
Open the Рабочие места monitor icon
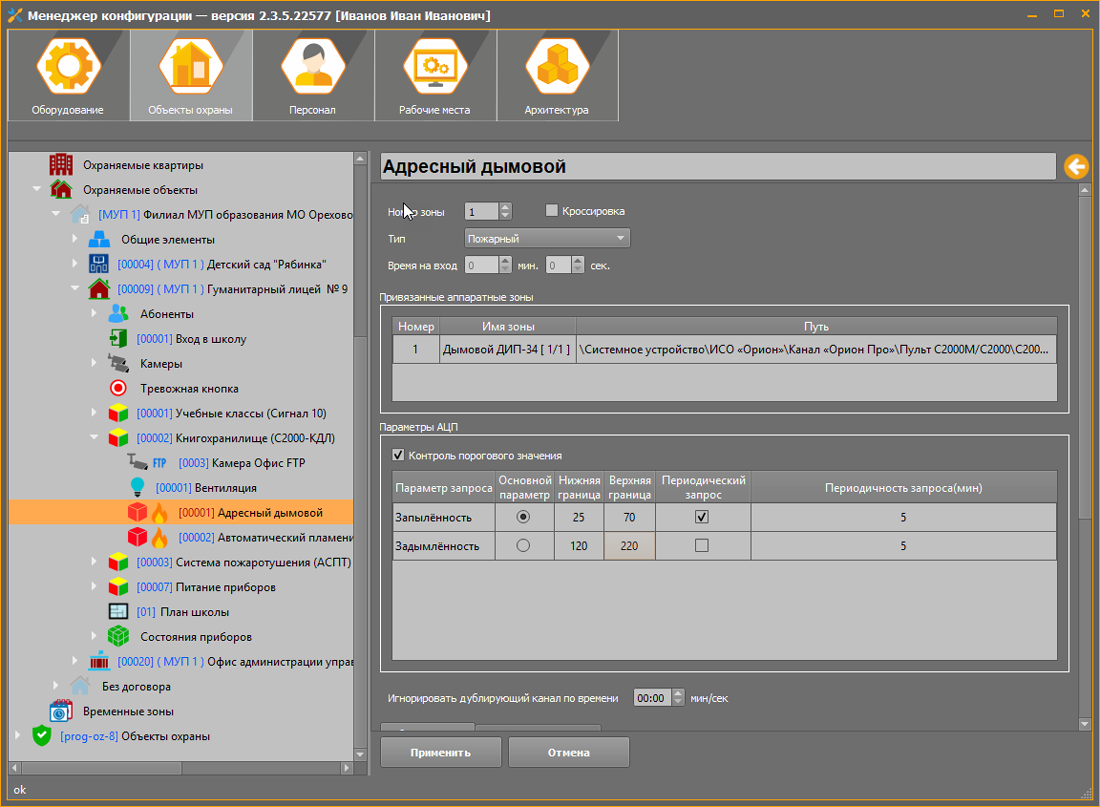[x=434, y=70]
